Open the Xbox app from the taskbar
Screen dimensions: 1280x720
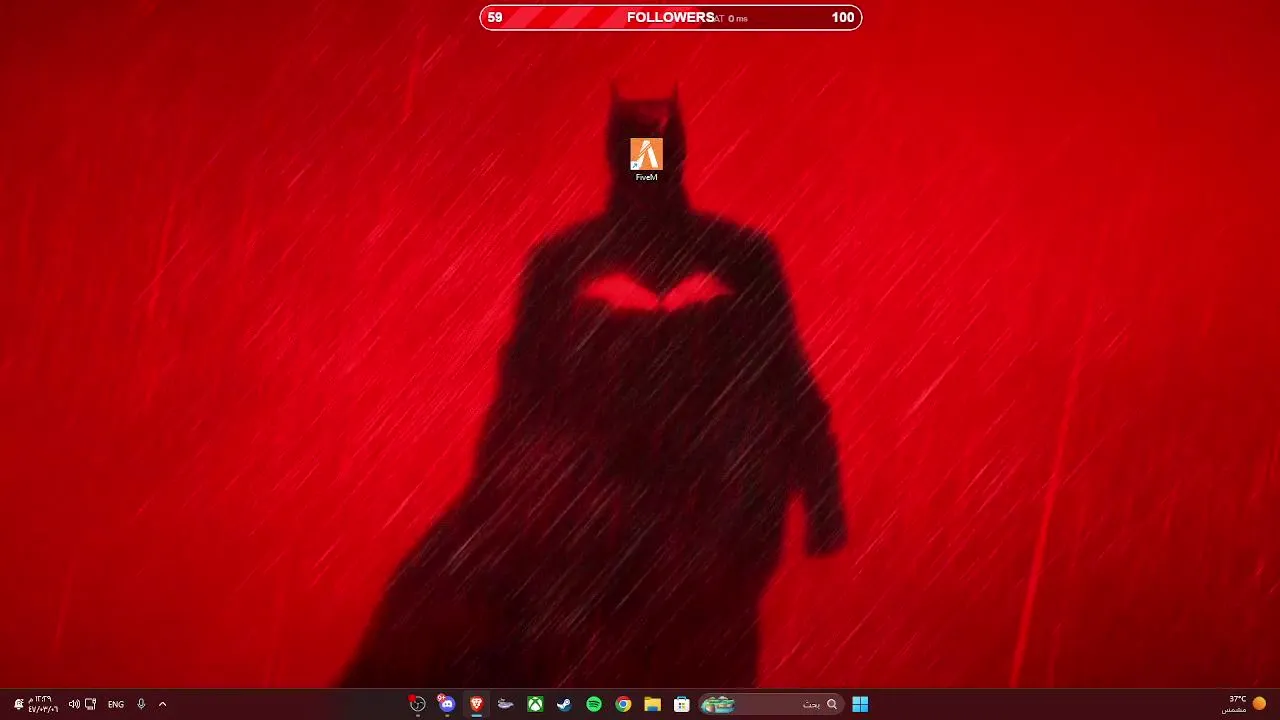(536, 704)
